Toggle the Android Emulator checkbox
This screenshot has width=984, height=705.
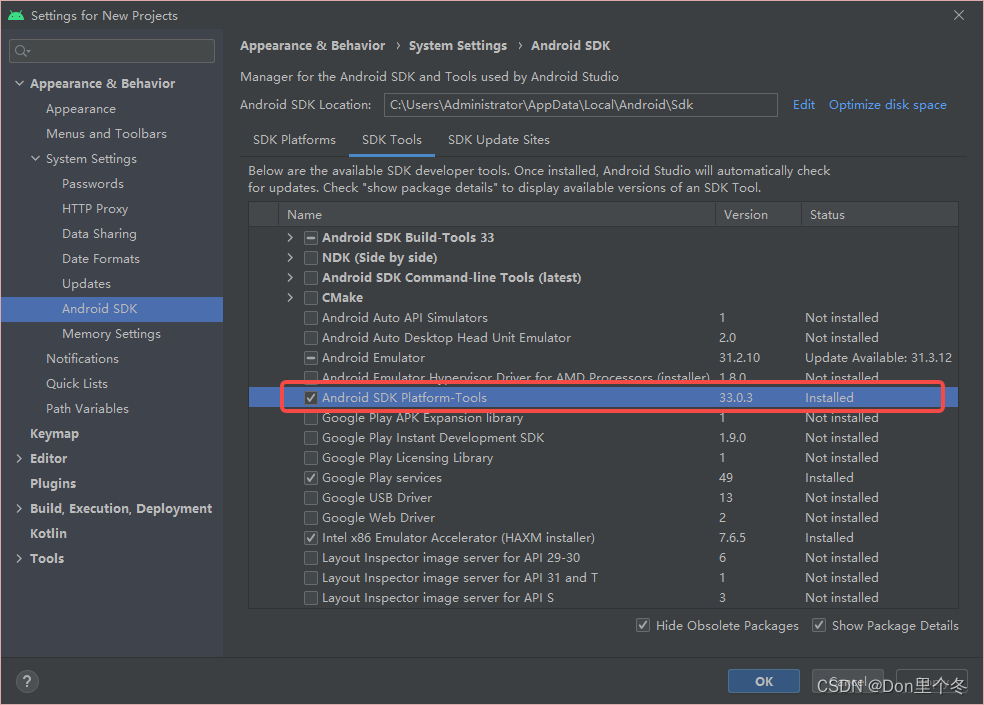click(311, 358)
